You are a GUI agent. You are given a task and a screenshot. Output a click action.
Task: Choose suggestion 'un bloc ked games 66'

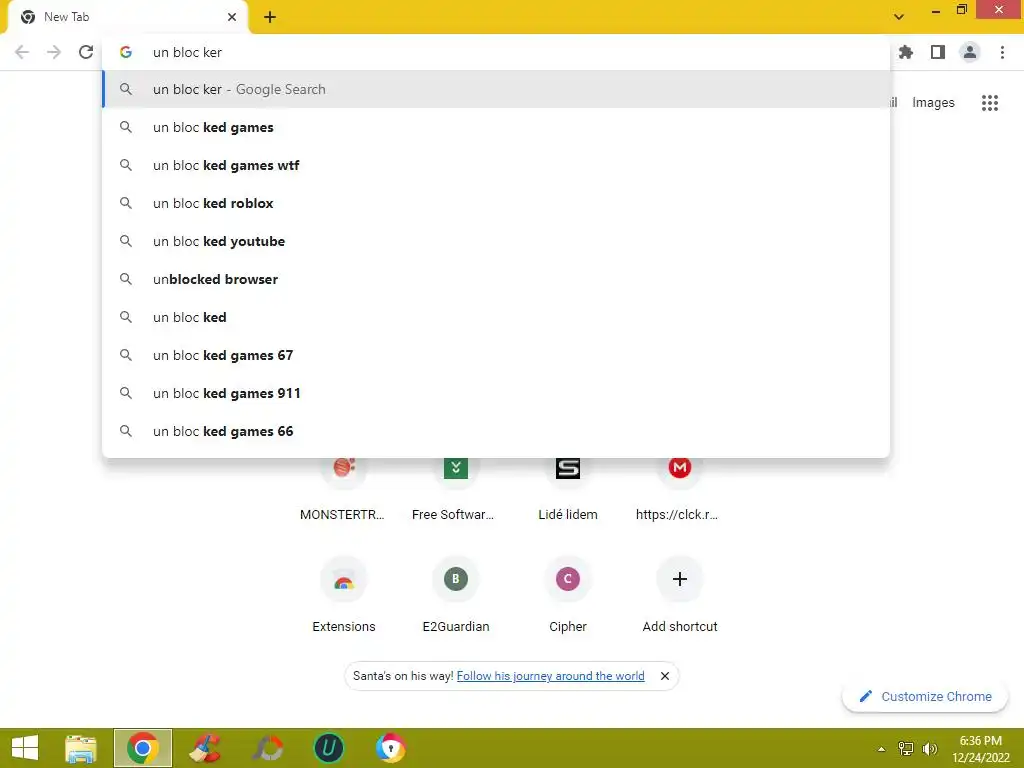click(496, 431)
